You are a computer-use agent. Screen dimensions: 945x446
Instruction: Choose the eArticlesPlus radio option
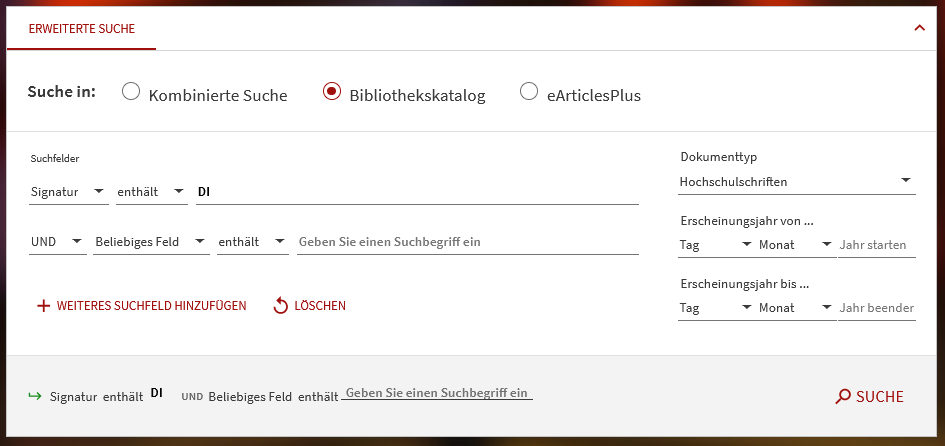point(529,92)
